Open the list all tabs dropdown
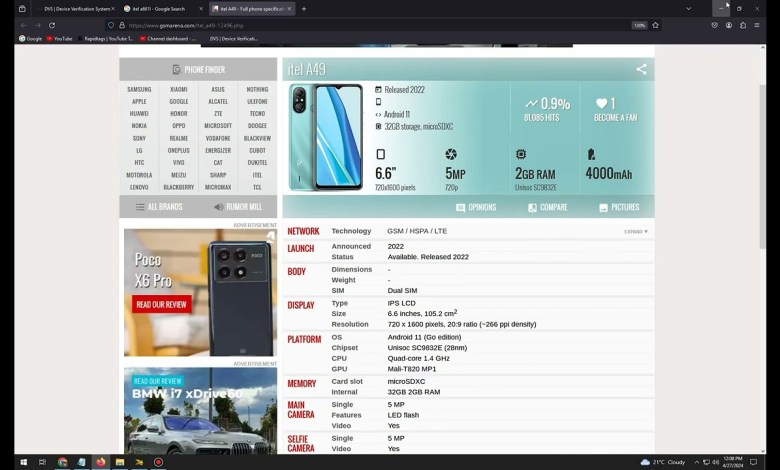The width and height of the screenshot is (780, 470). [x=688, y=9]
